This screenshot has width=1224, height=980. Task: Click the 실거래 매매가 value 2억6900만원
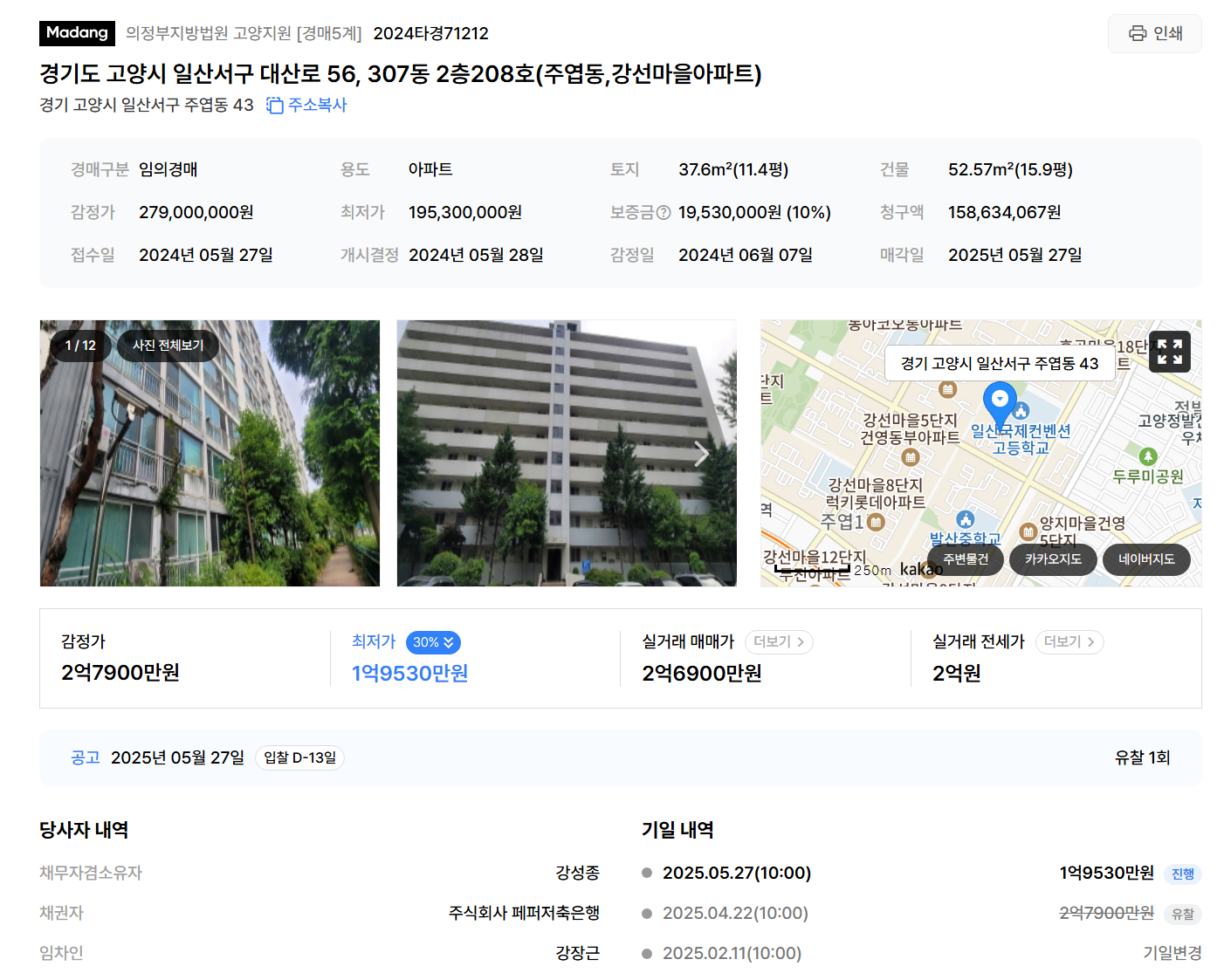702,673
